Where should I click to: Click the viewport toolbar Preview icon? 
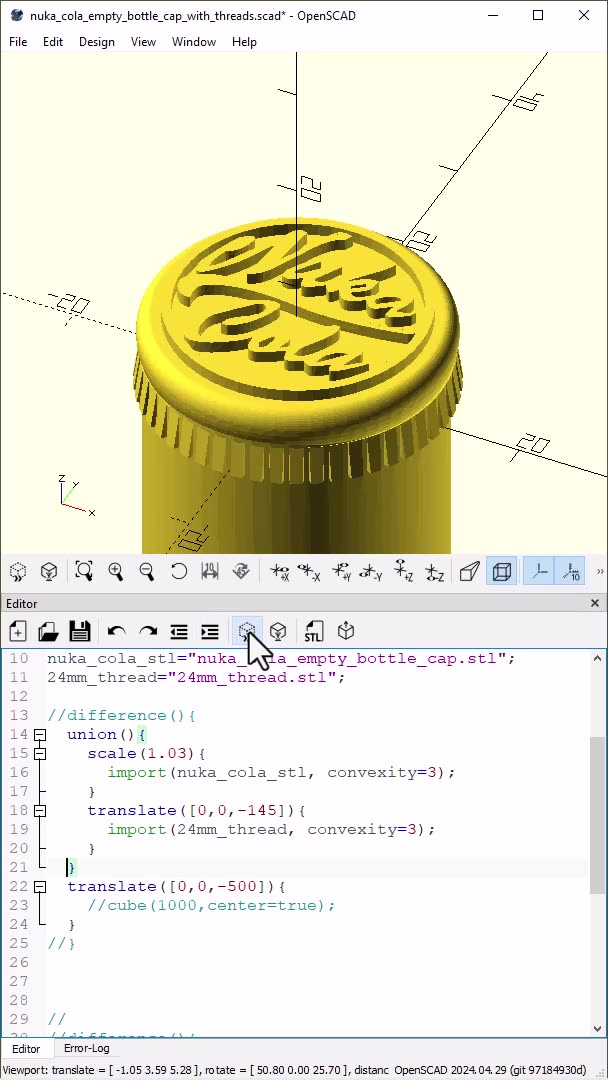point(18,572)
